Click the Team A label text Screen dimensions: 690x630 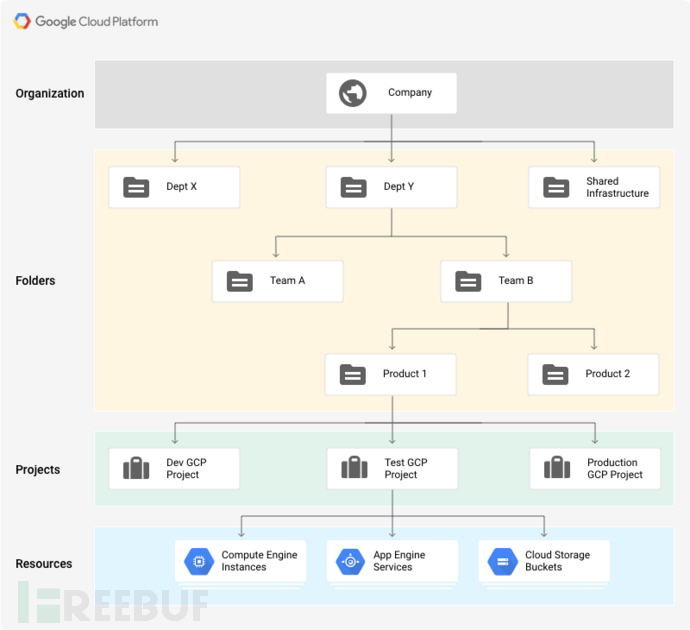tap(287, 280)
